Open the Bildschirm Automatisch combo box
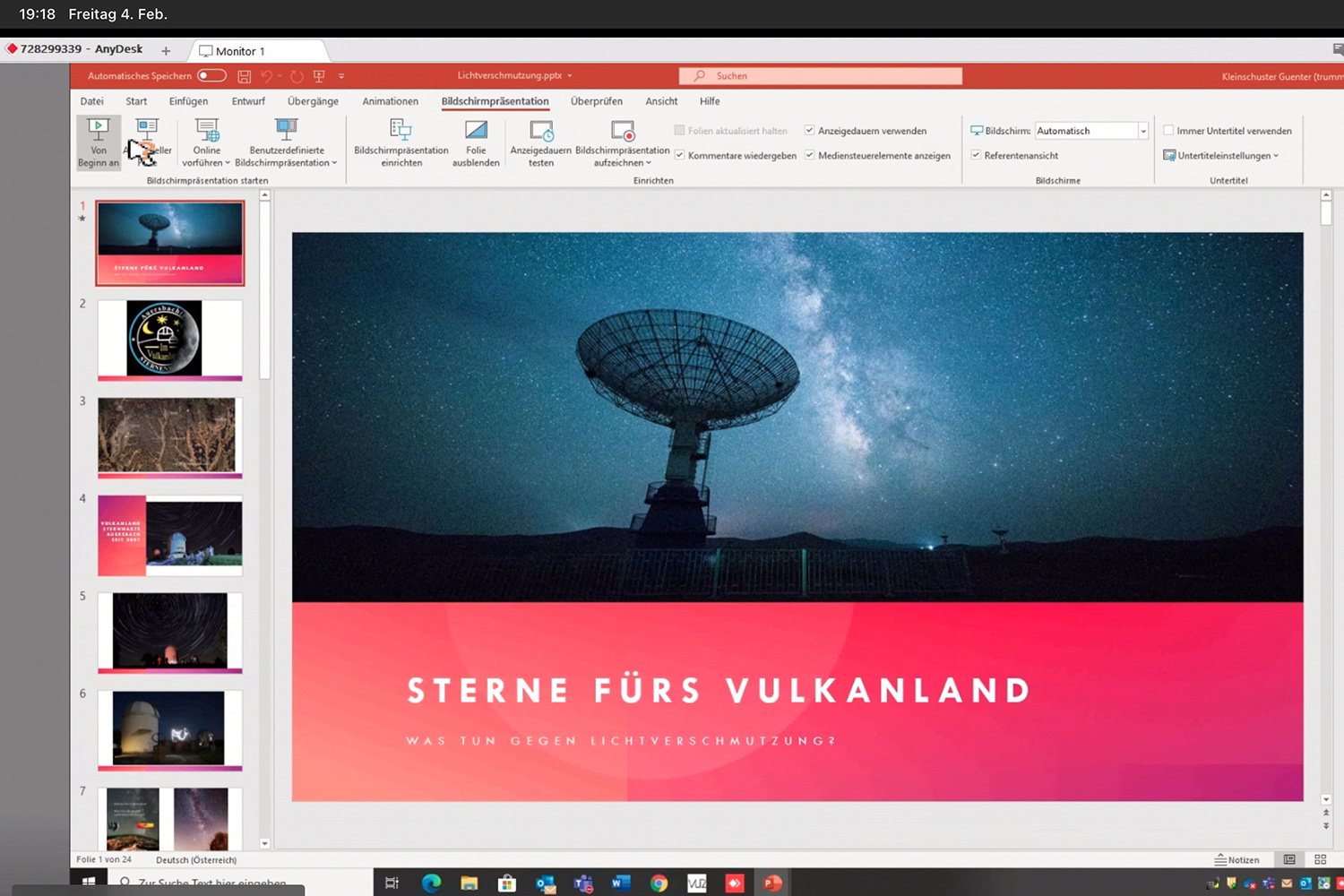The width and height of the screenshot is (1344, 896). click(x=1091, y=131)
